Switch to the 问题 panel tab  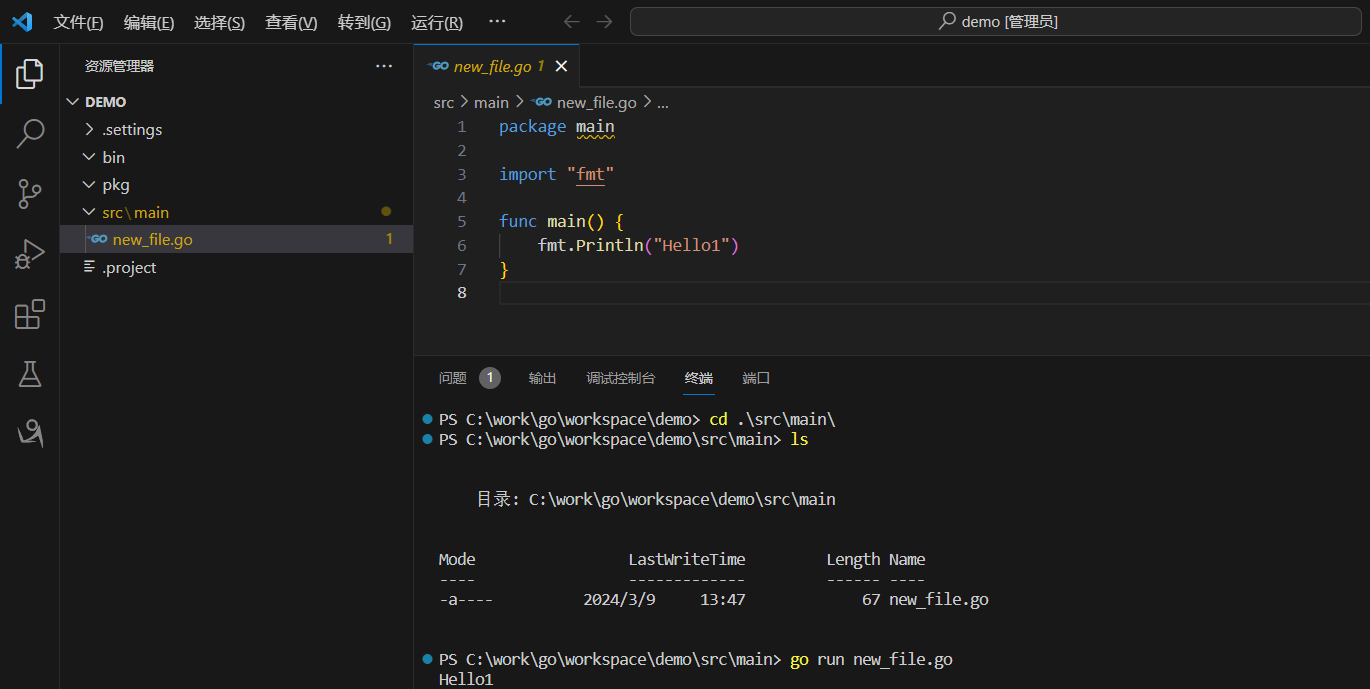tap(453, 378)
